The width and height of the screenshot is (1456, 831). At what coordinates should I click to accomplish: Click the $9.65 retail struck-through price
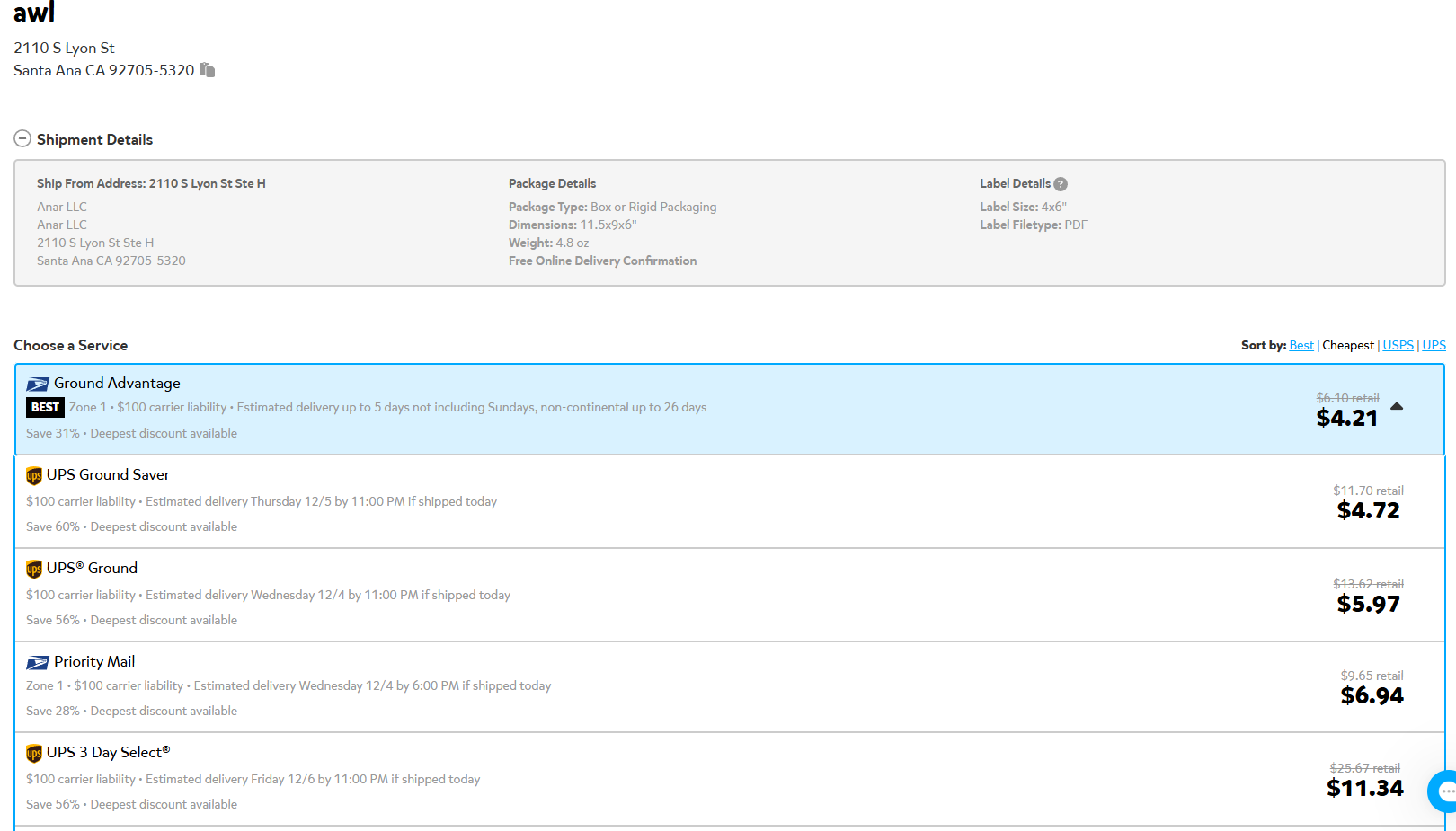1372,676
